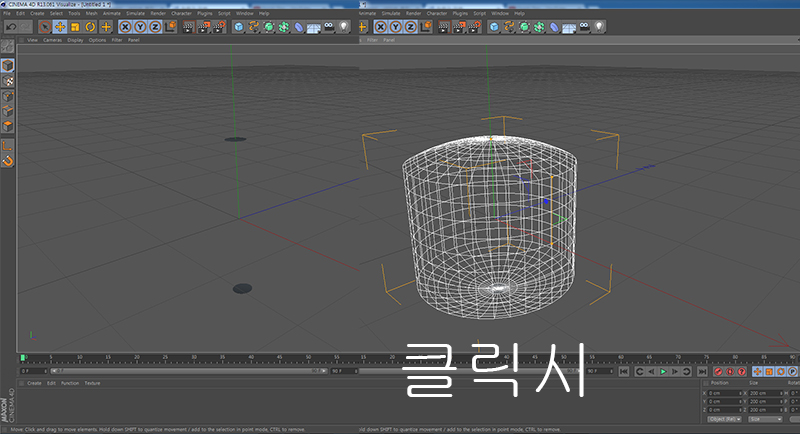The width and height of the screenshot is (800, 434).
Task: Open the Array modeling objects in left window
Action: coord(284,27)
